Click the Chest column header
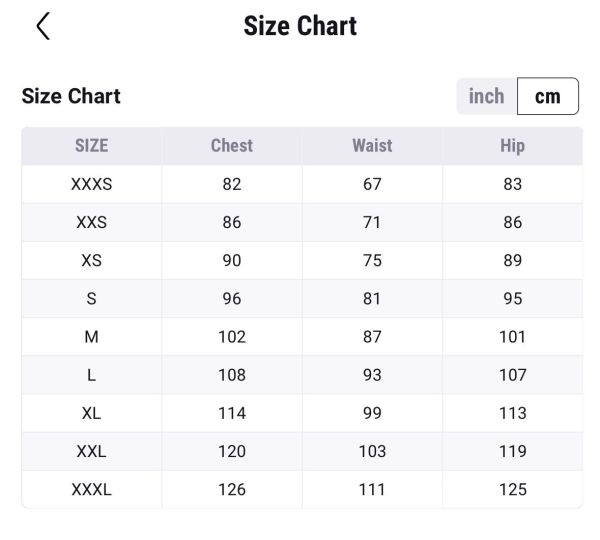600x540 pixels. click(231, 145)
